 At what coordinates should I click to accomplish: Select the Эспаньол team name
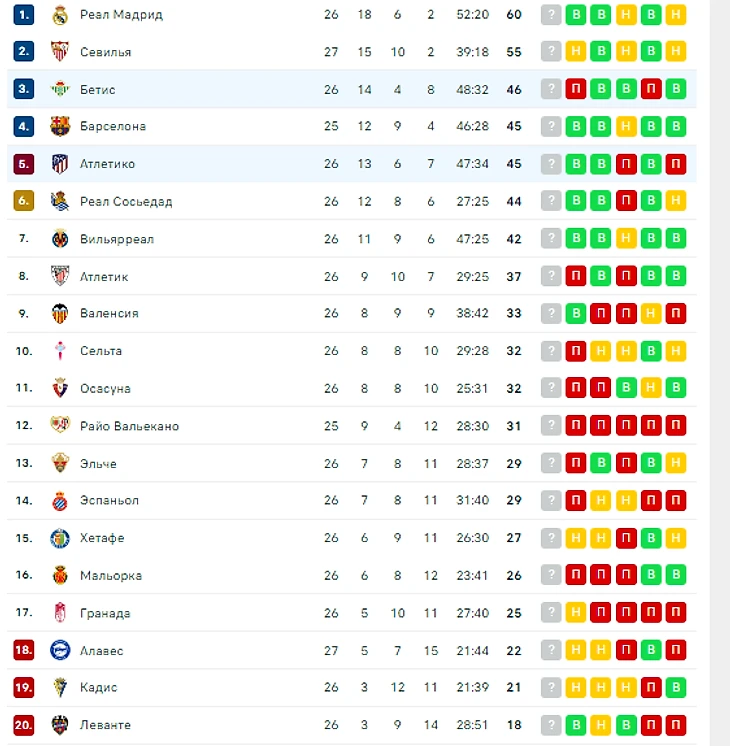point(109,500)
